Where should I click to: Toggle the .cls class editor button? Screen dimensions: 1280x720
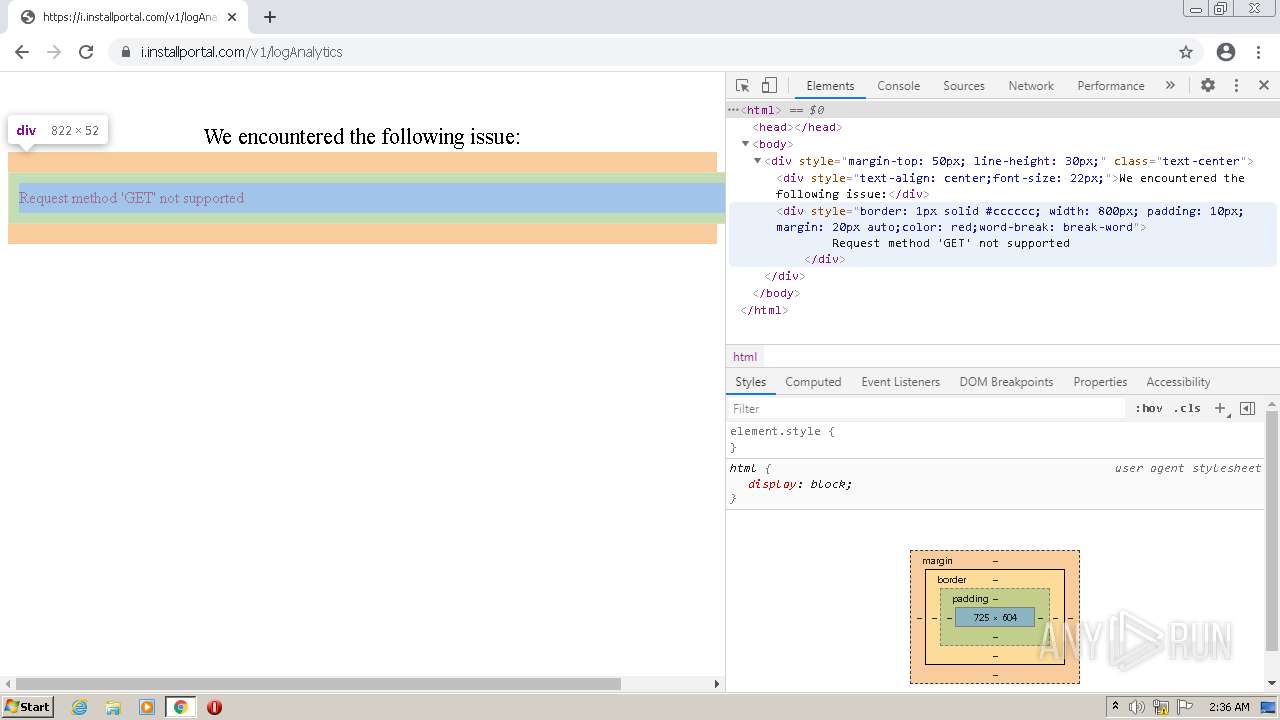(1187, 409)
